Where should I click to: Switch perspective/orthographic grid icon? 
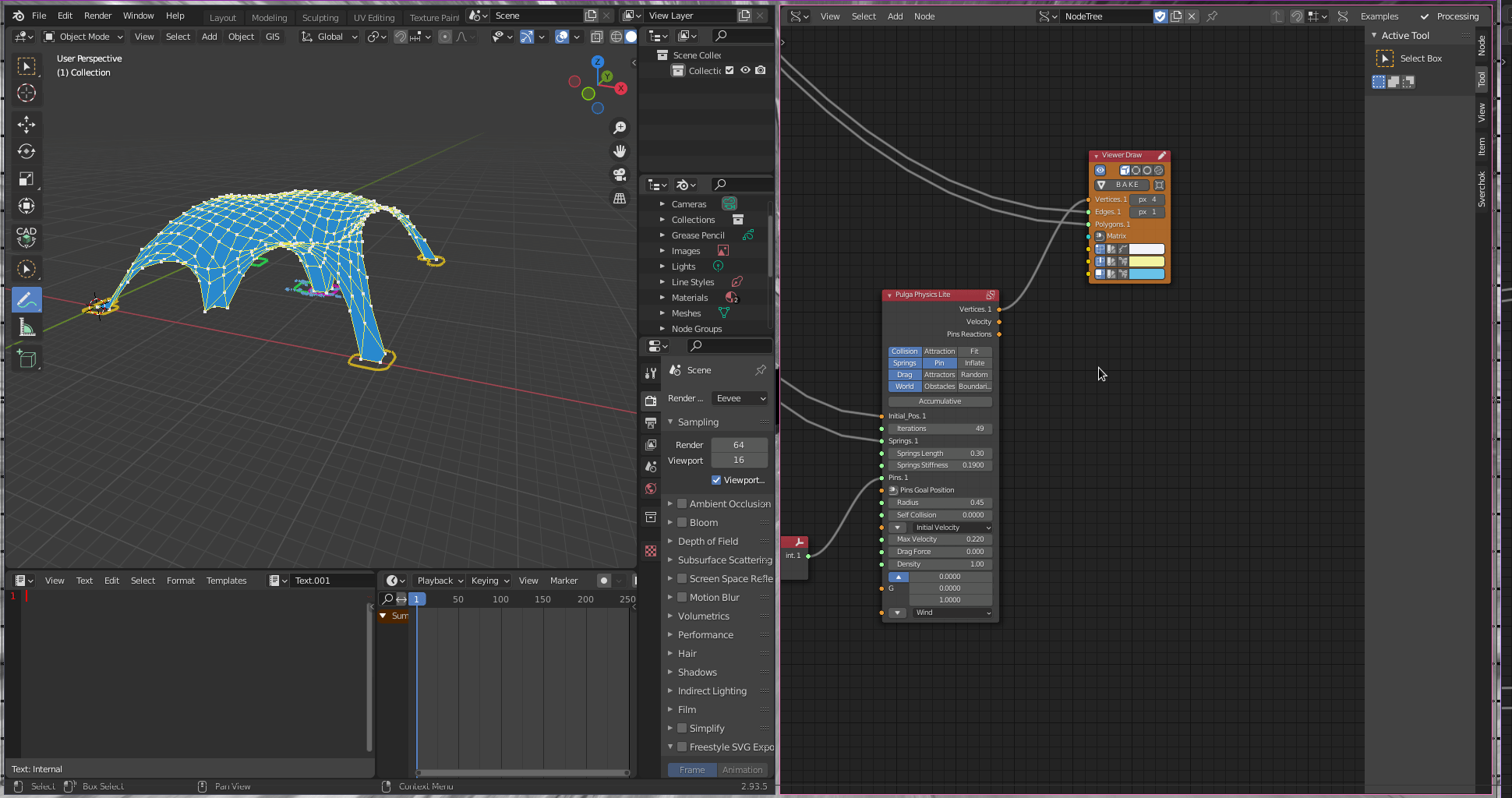(x=620, y=199)
